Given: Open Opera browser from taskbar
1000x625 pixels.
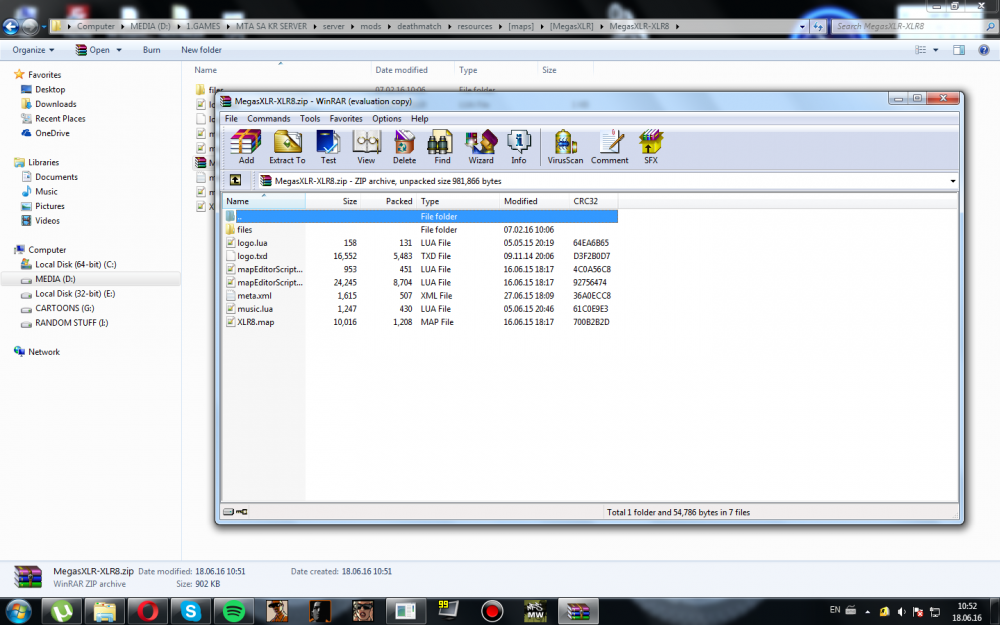Looking at the screenshot, I should coord(147,612).
